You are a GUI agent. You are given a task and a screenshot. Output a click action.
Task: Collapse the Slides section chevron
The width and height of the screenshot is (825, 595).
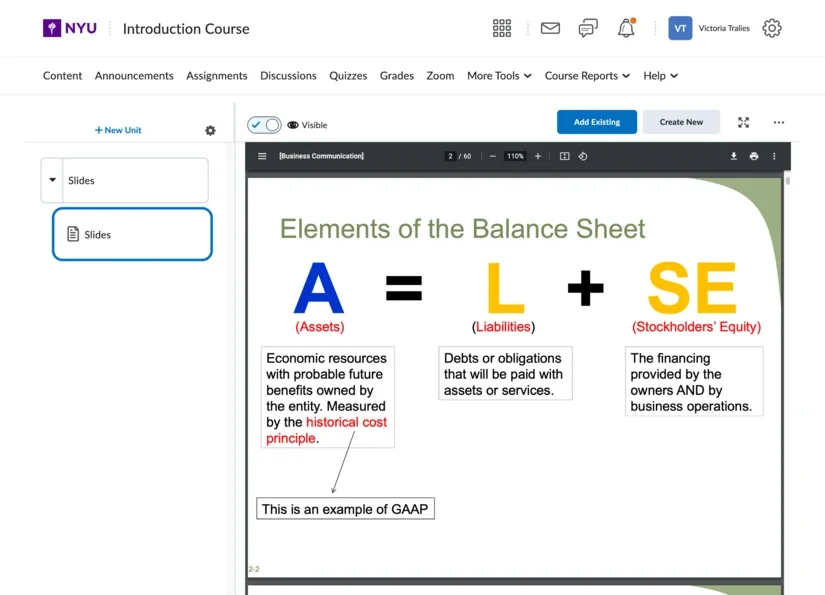pyautogui.click(x=52, y=180)
